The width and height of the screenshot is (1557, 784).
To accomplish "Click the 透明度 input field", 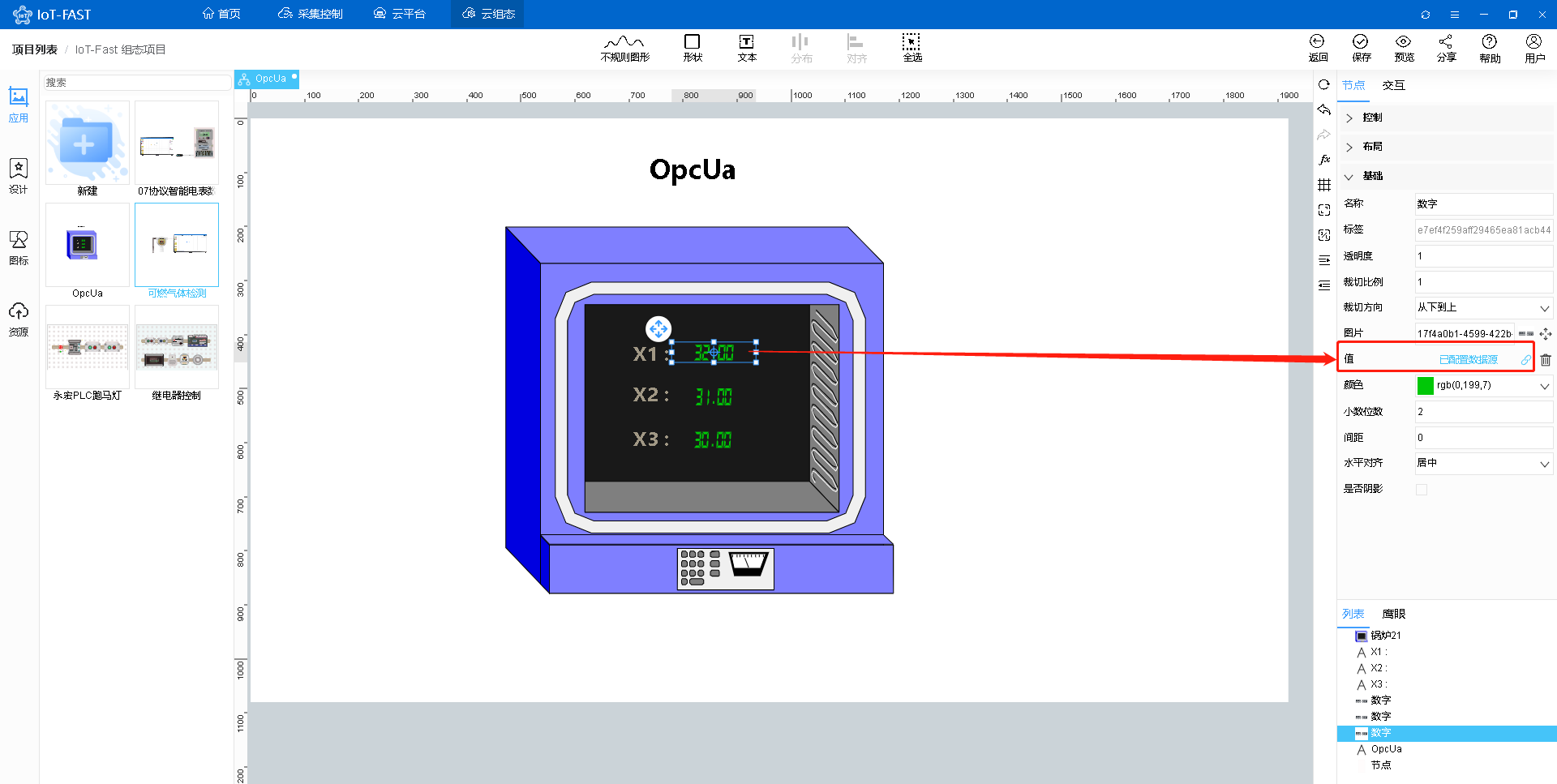I will pyautogui.click(x=1484, y=256).
